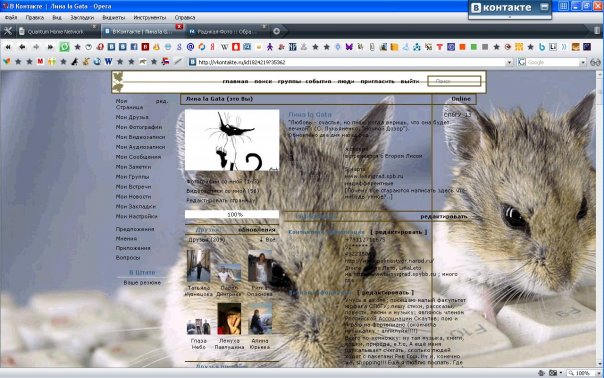This screenshot has width=604, height=378.
Task: Open the Facebook bookmark icon in the toolbar
Action: (134, 47)
